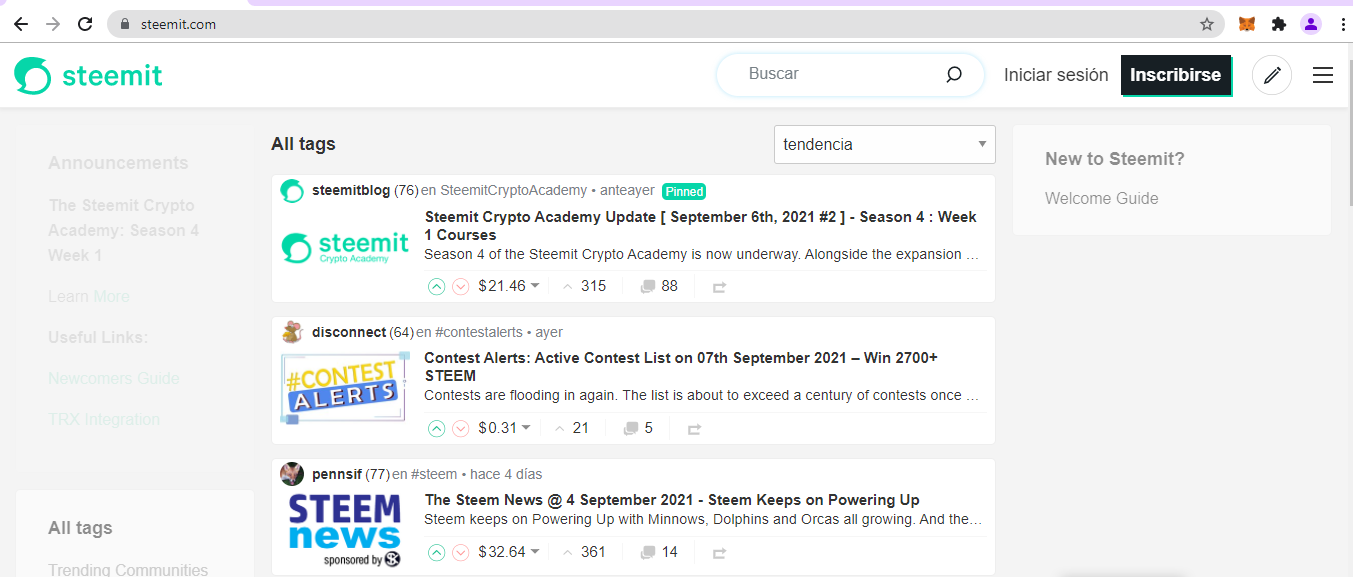1353x577 pixels.
Task: Click disconnect author avatar
Action: (292, 332)
